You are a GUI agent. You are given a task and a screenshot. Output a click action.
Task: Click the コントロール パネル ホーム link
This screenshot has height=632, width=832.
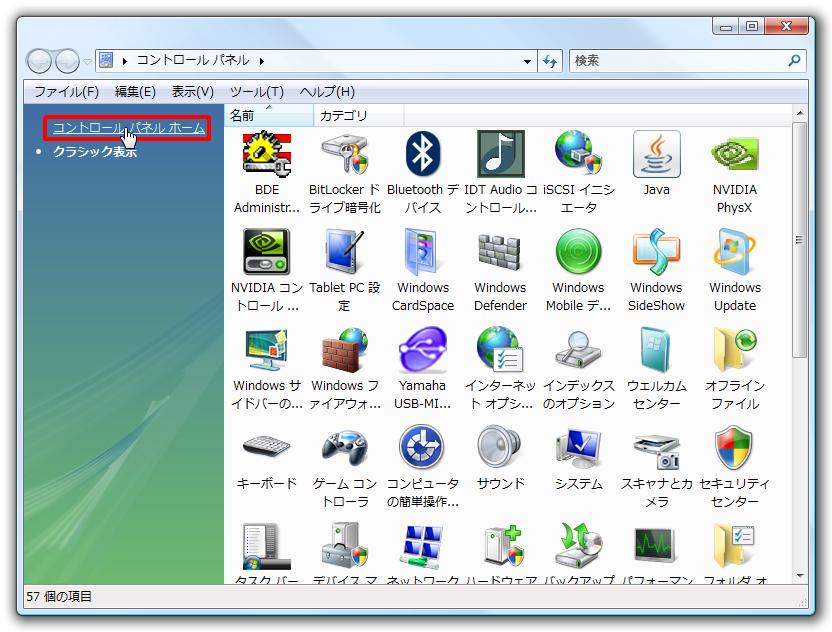(x=128, y=128)
